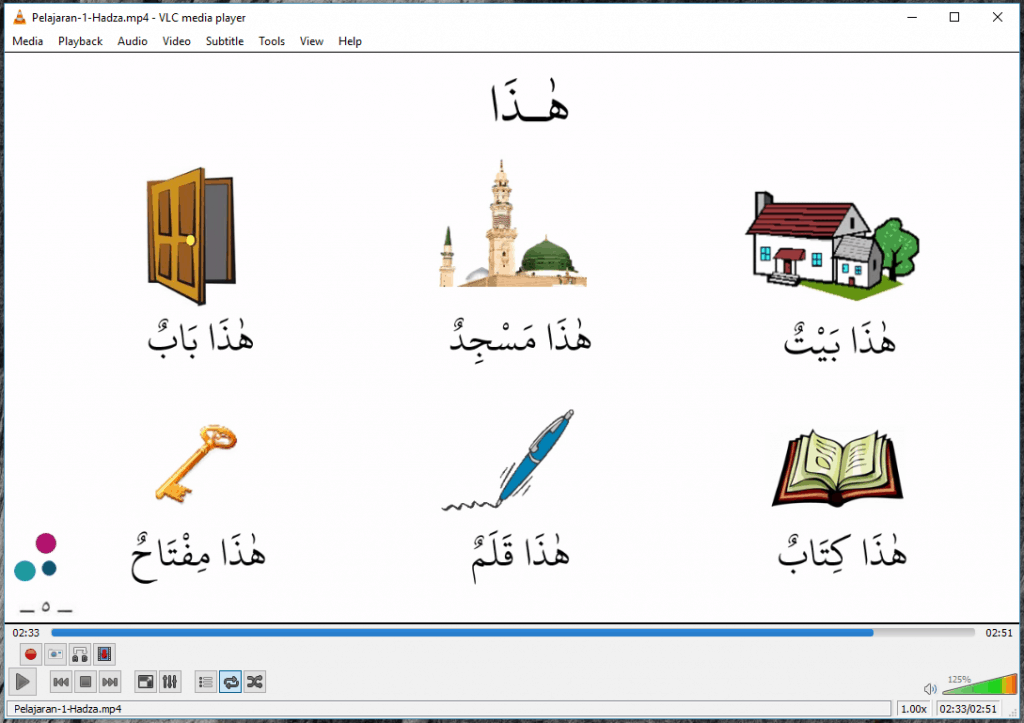Click the frame-by-frame advance icon
1024x723 pixels.
tap(104, 653)
